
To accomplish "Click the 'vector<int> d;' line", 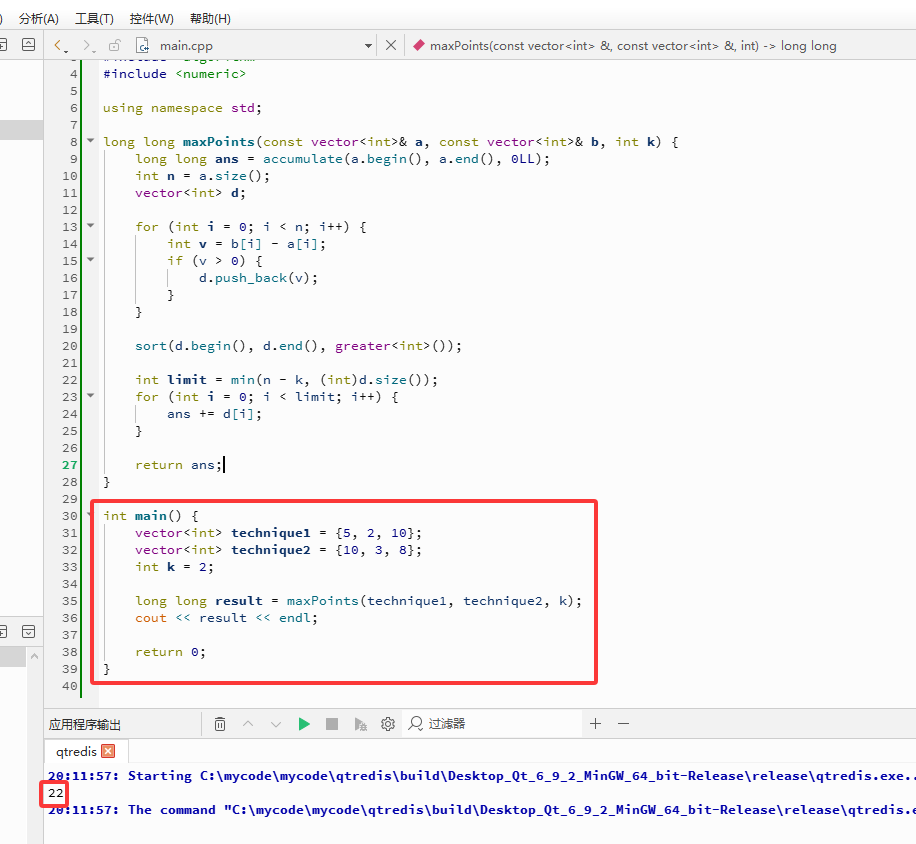I will click(x=190, y=193).
